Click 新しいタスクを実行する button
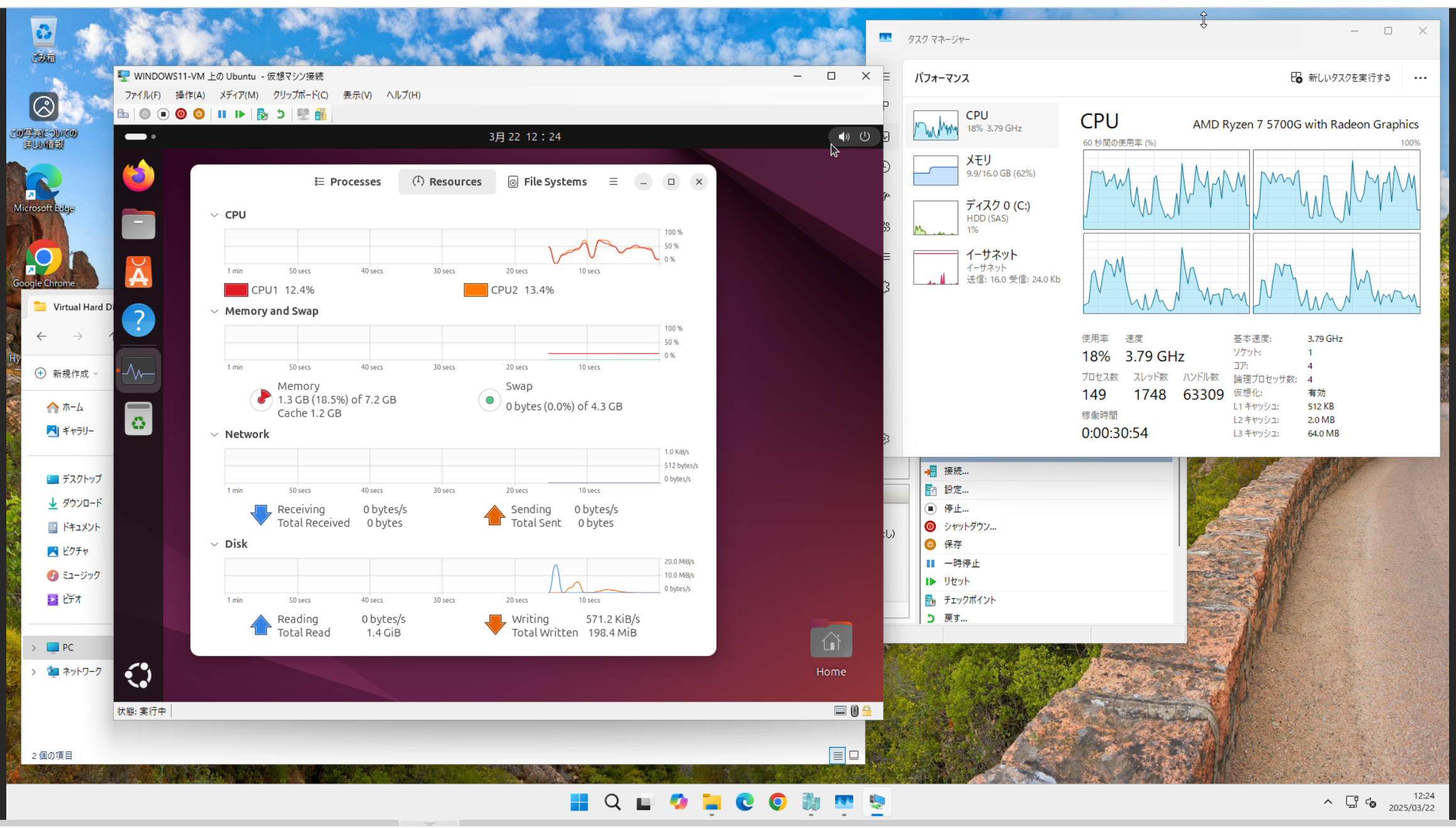Viewport: 1456px width, 828px height. (x=1340, y=78)
